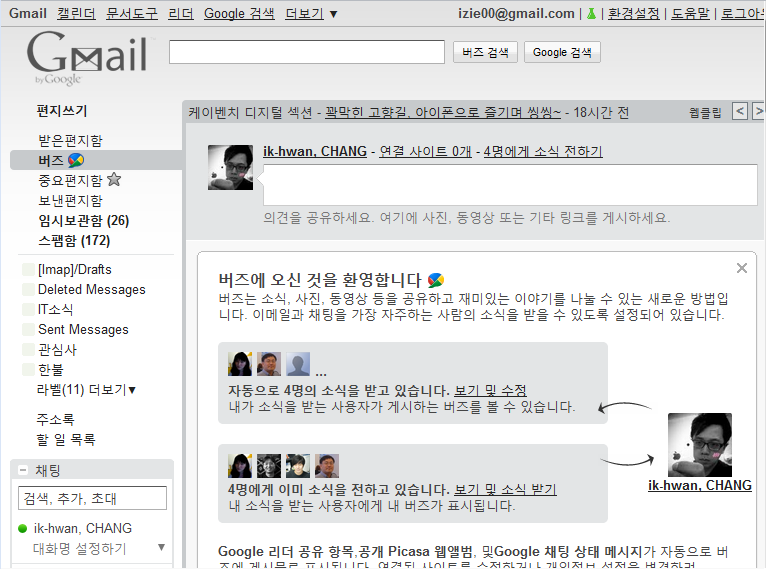Image resolution: width=766 pixels, height=569 pixels.
Task: Click the web clip headline link
Action: pos(443,113)
